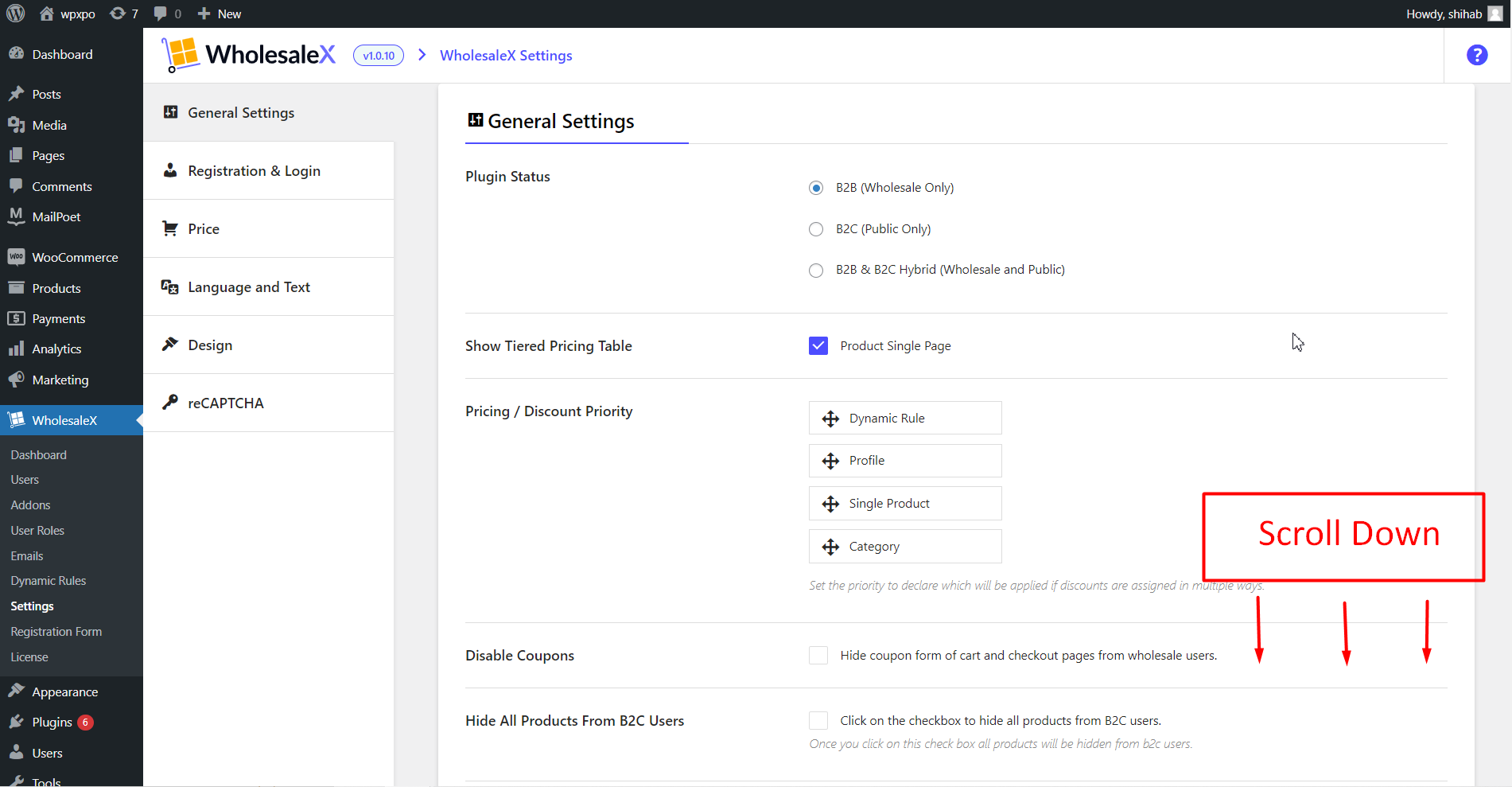Click the Media icon in admin menu

pos(16,125)
